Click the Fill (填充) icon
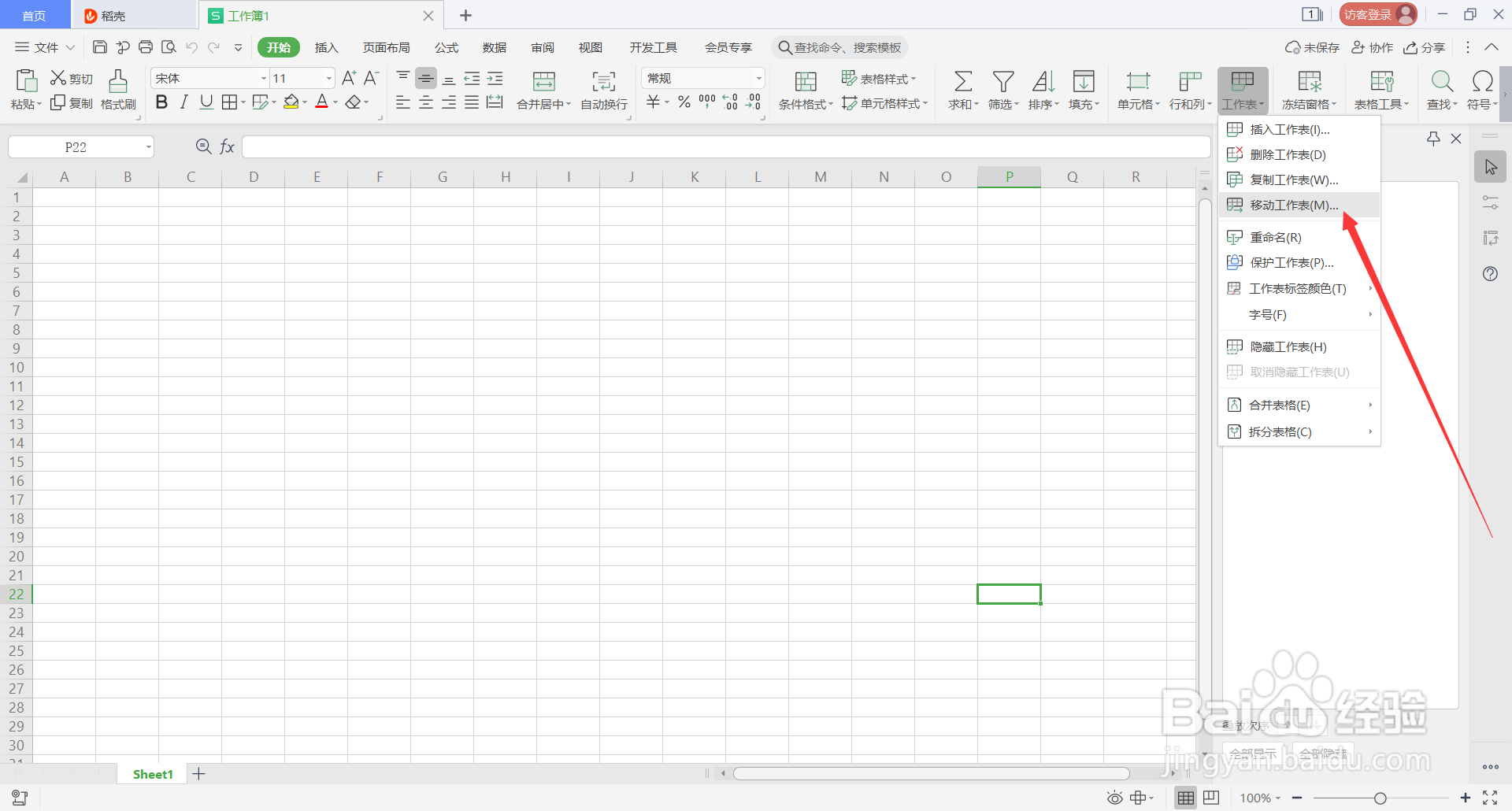Image resolution: width=1512 pixels, height=811 pixels. (x=1084, y=81)
